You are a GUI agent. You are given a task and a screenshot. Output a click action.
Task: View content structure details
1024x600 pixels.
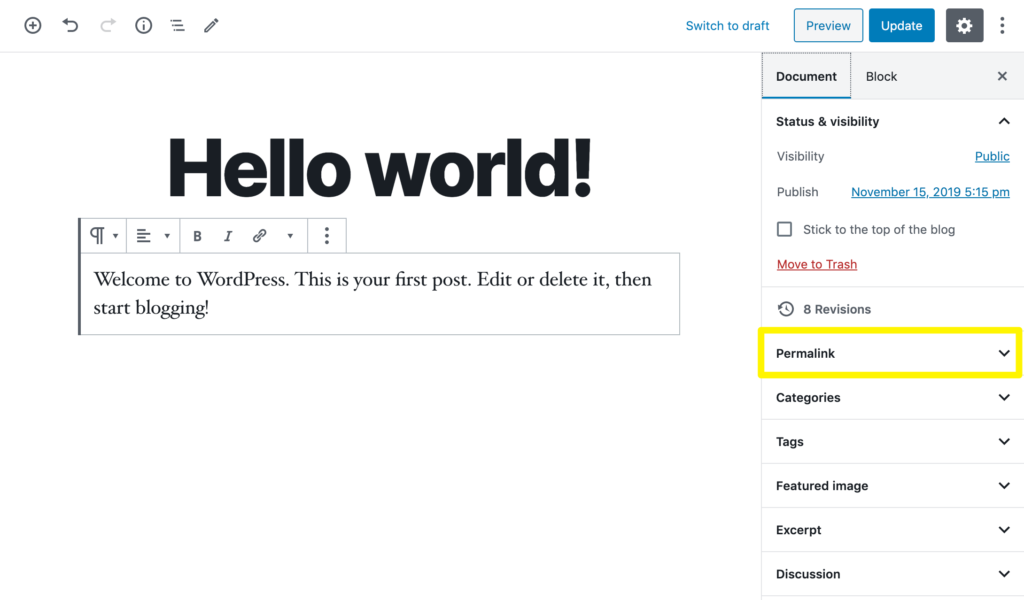click(143, 25)
